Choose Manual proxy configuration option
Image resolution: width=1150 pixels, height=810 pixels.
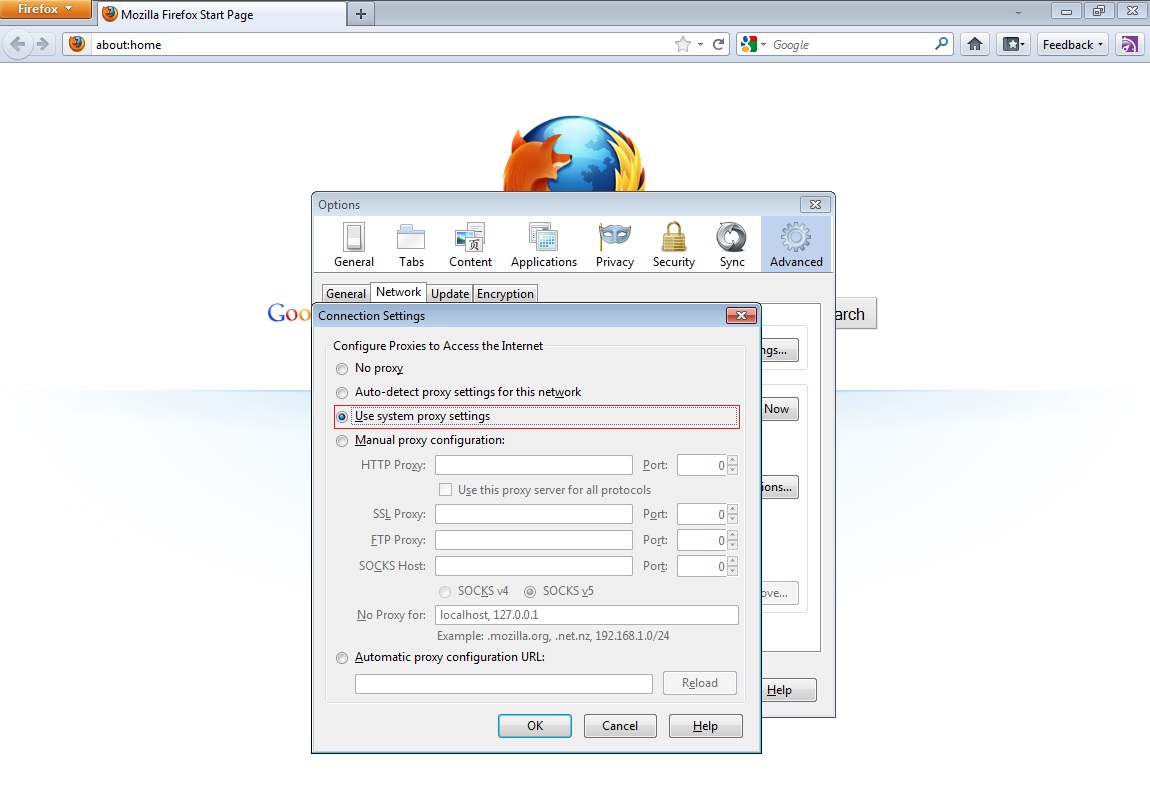[x=342, y=441]
